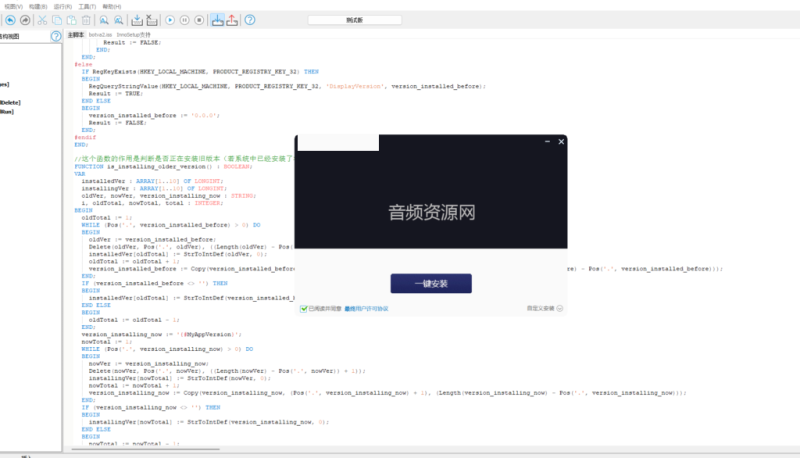Click the i, oldTotal, nowTotal INTEGER line
The image size is (800, 458).
tap(153, 203)
